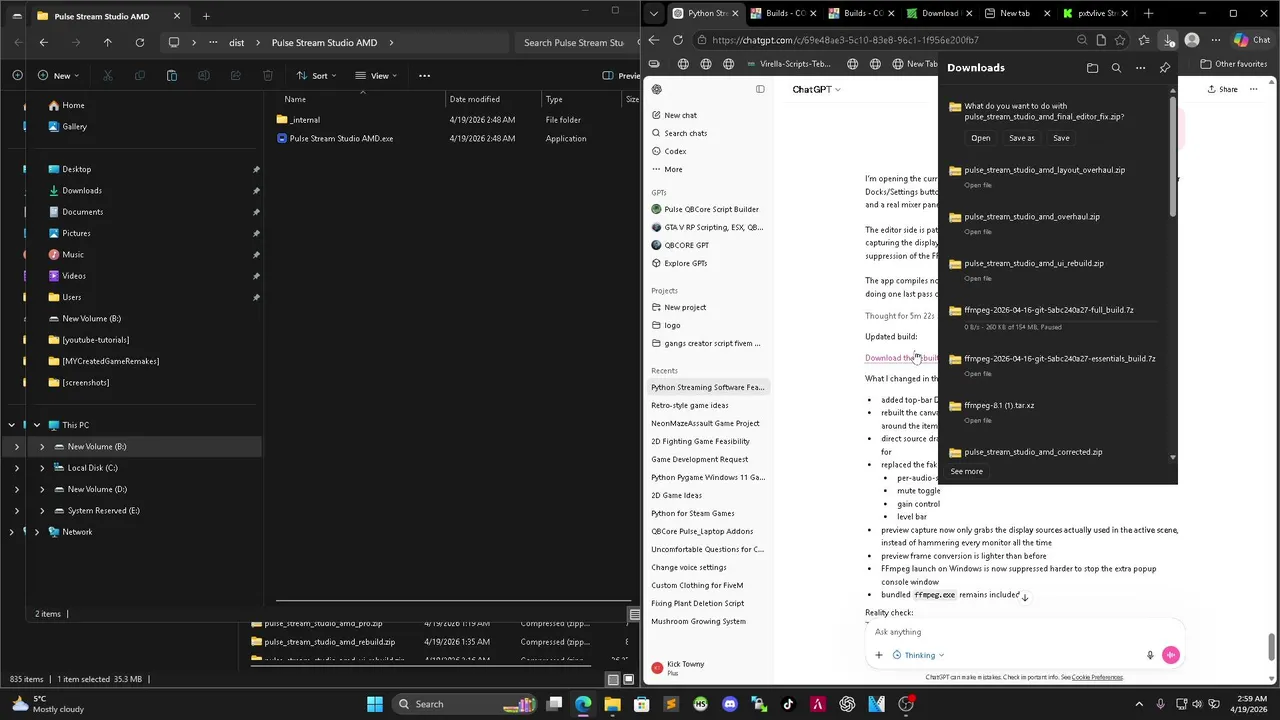Screen dimensions: 1280x720
Task: Click Downloads panel vertical scrollbar
Action: pos(1173,155)
